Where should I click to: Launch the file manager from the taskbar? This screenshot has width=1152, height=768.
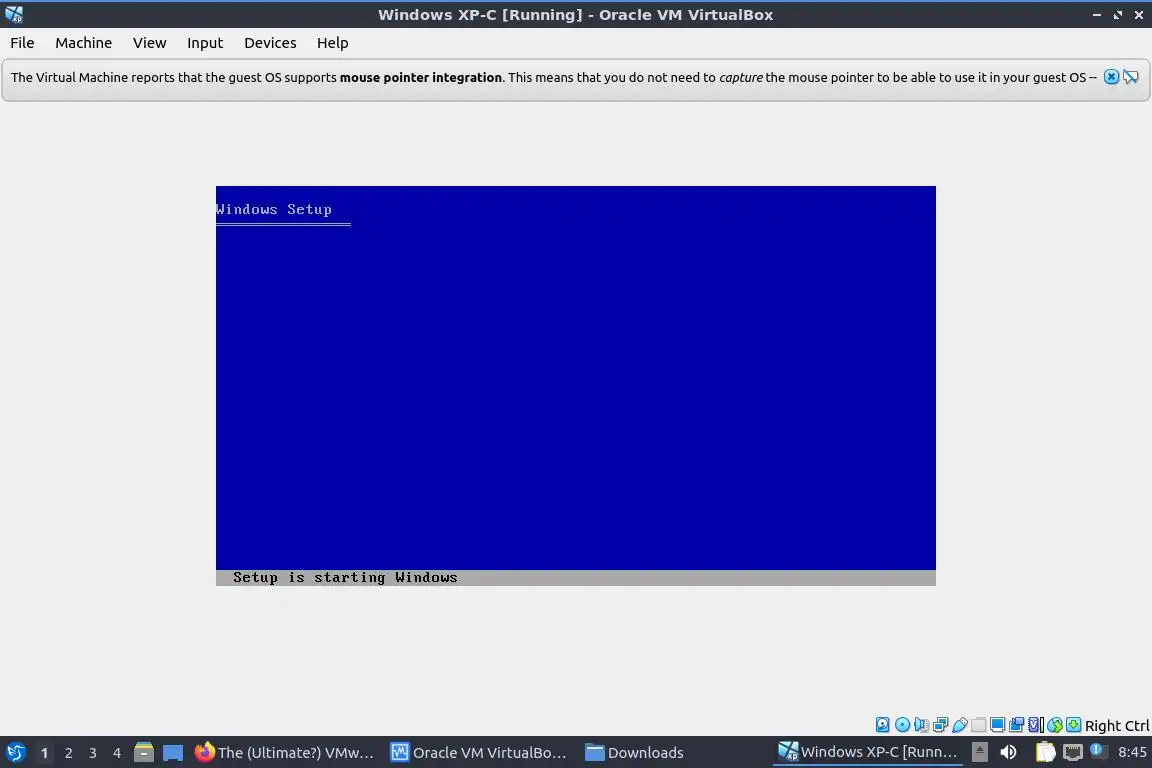pos(144,752)
